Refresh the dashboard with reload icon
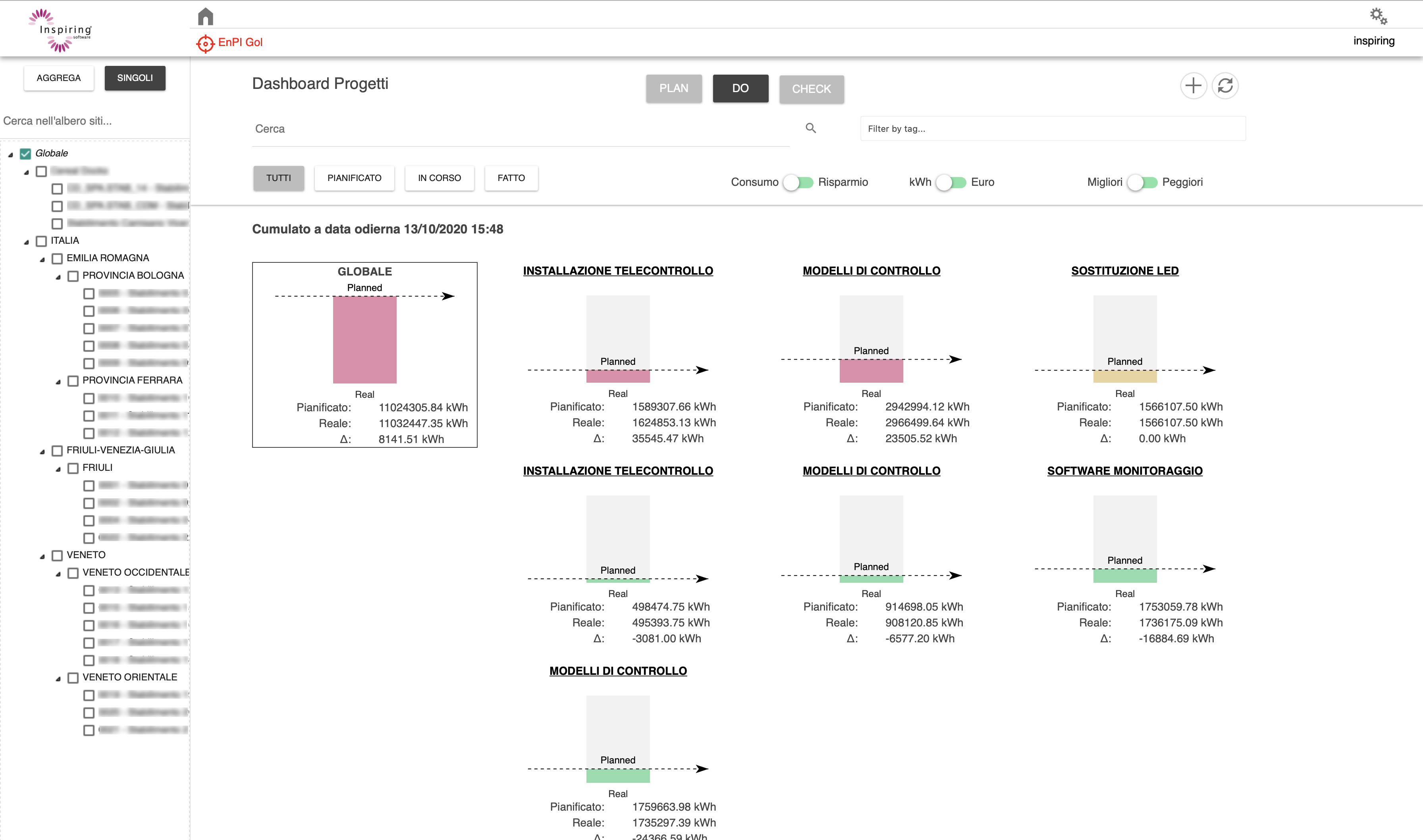1423x840 pixels. pyautogui.click(x=1225, y=86)
